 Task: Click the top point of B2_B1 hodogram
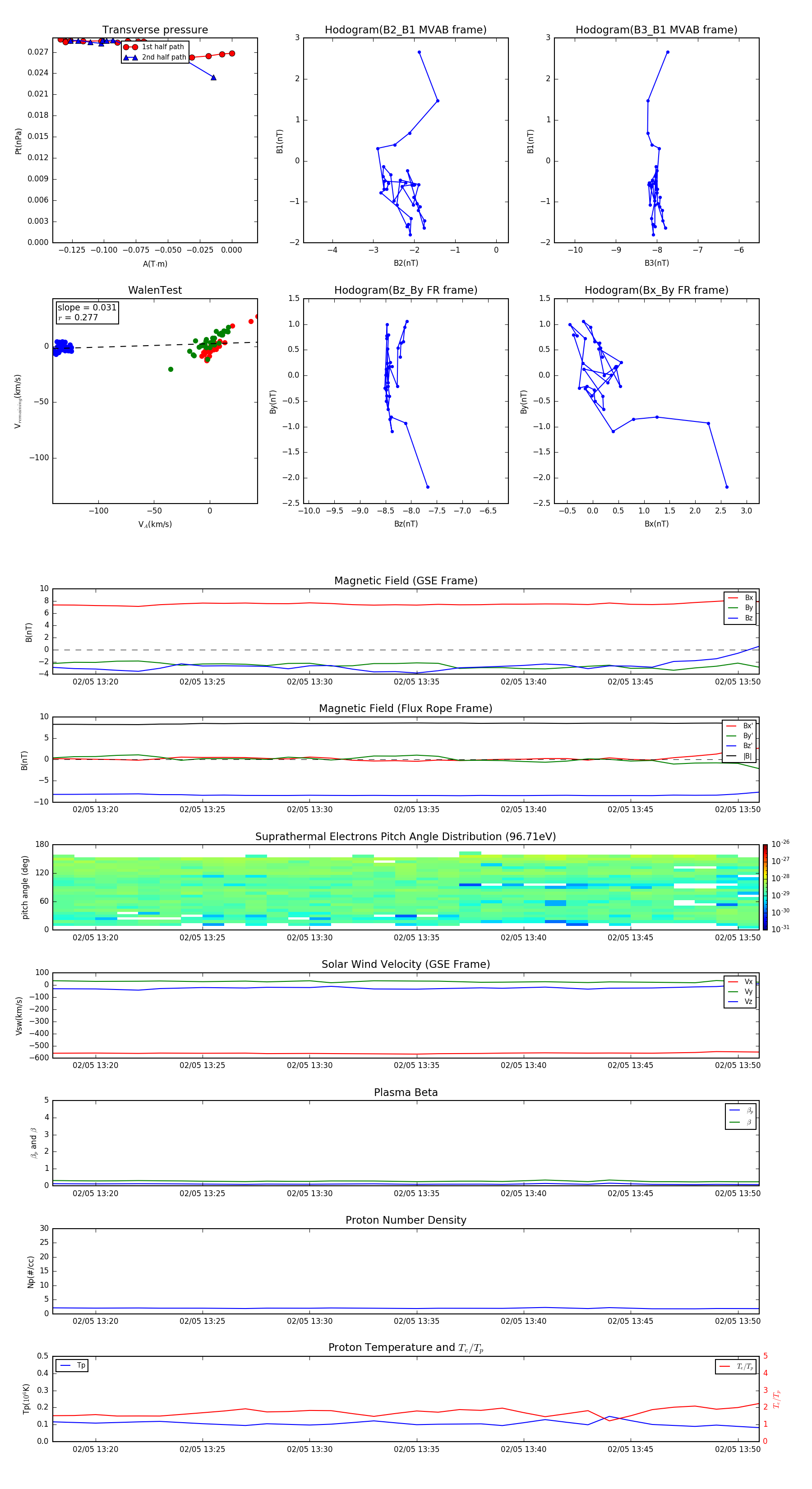click(419, 52)
